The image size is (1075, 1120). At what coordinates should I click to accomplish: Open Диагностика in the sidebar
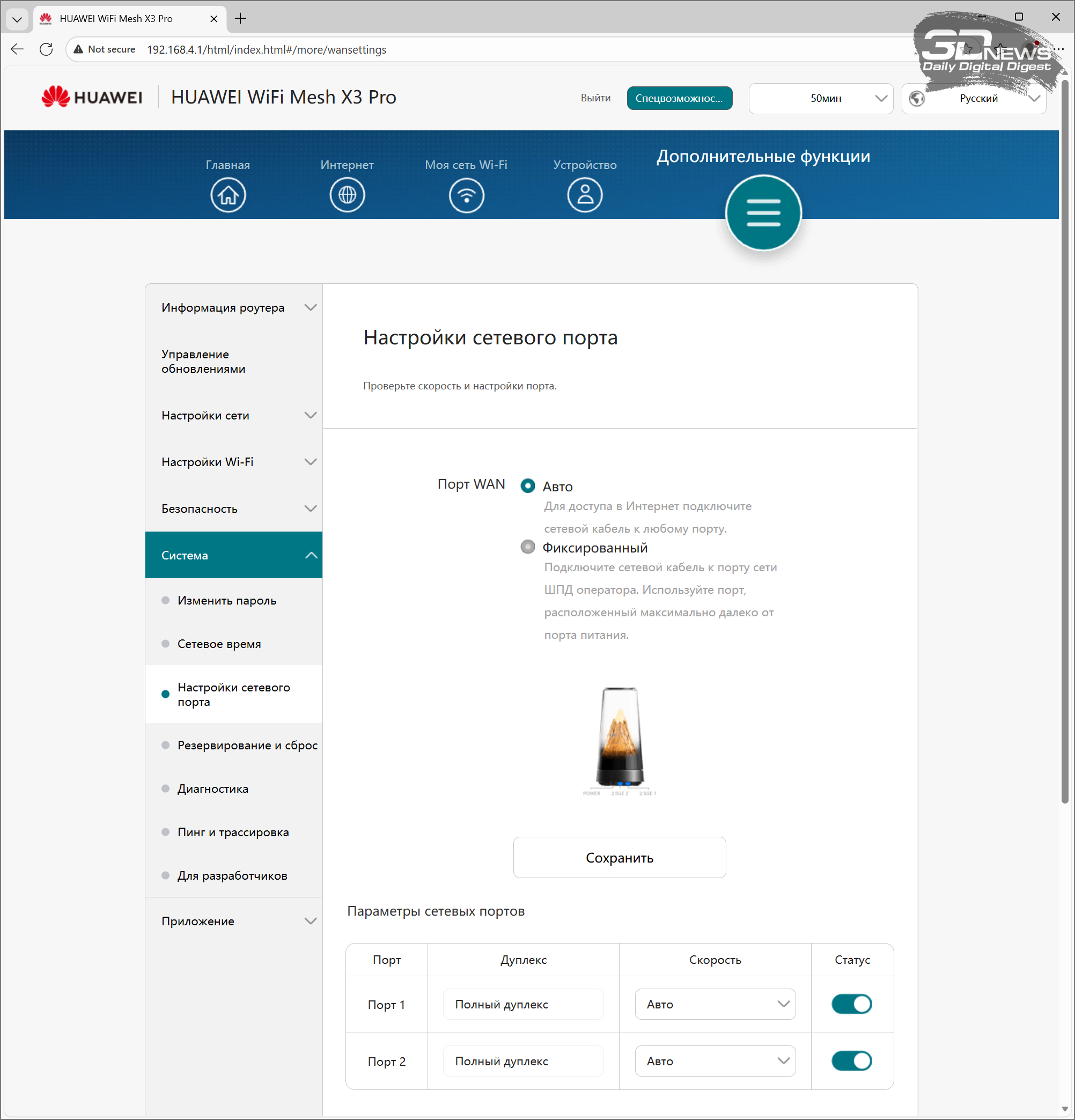point(212,789)
